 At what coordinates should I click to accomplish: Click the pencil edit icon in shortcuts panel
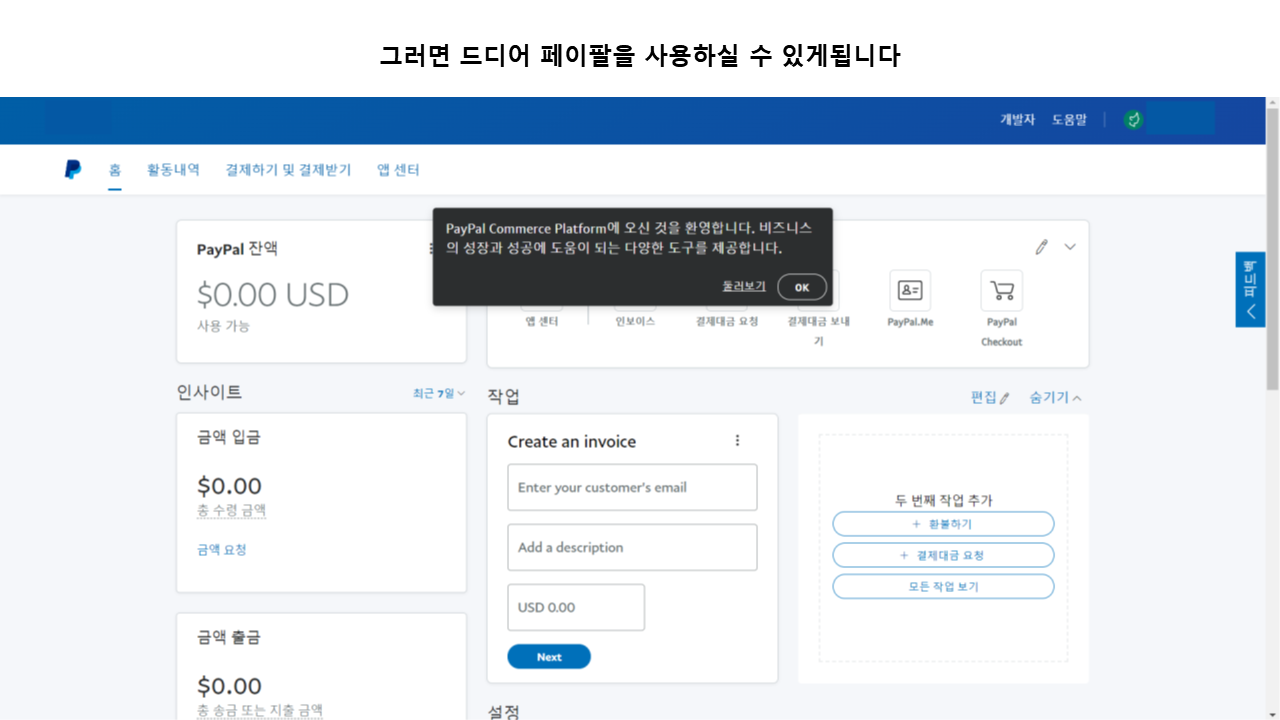tap(1041, 247)
